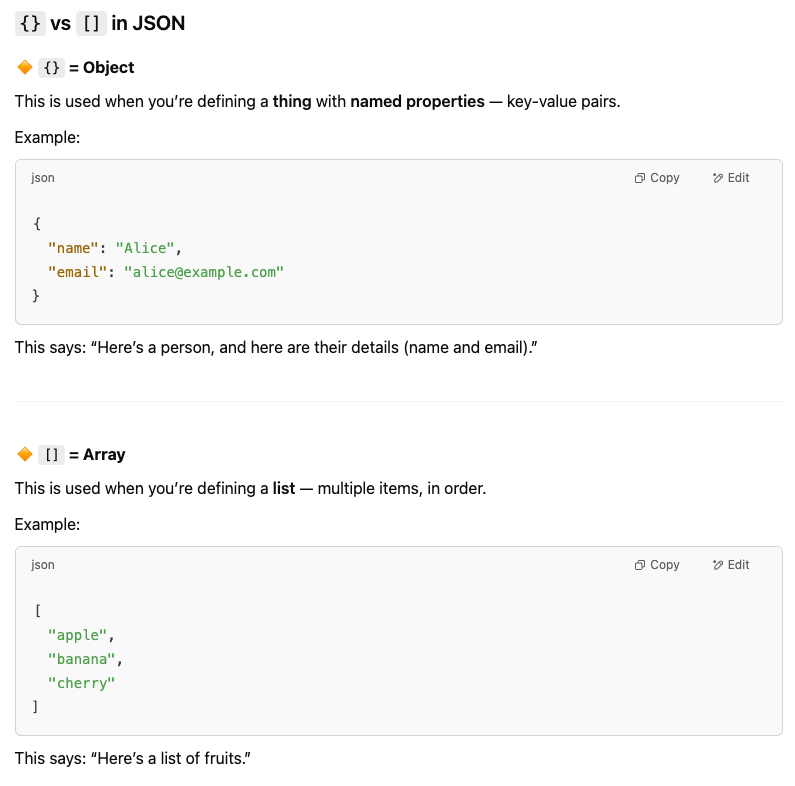Click the Copy icon on the array example

pos(640,565)
